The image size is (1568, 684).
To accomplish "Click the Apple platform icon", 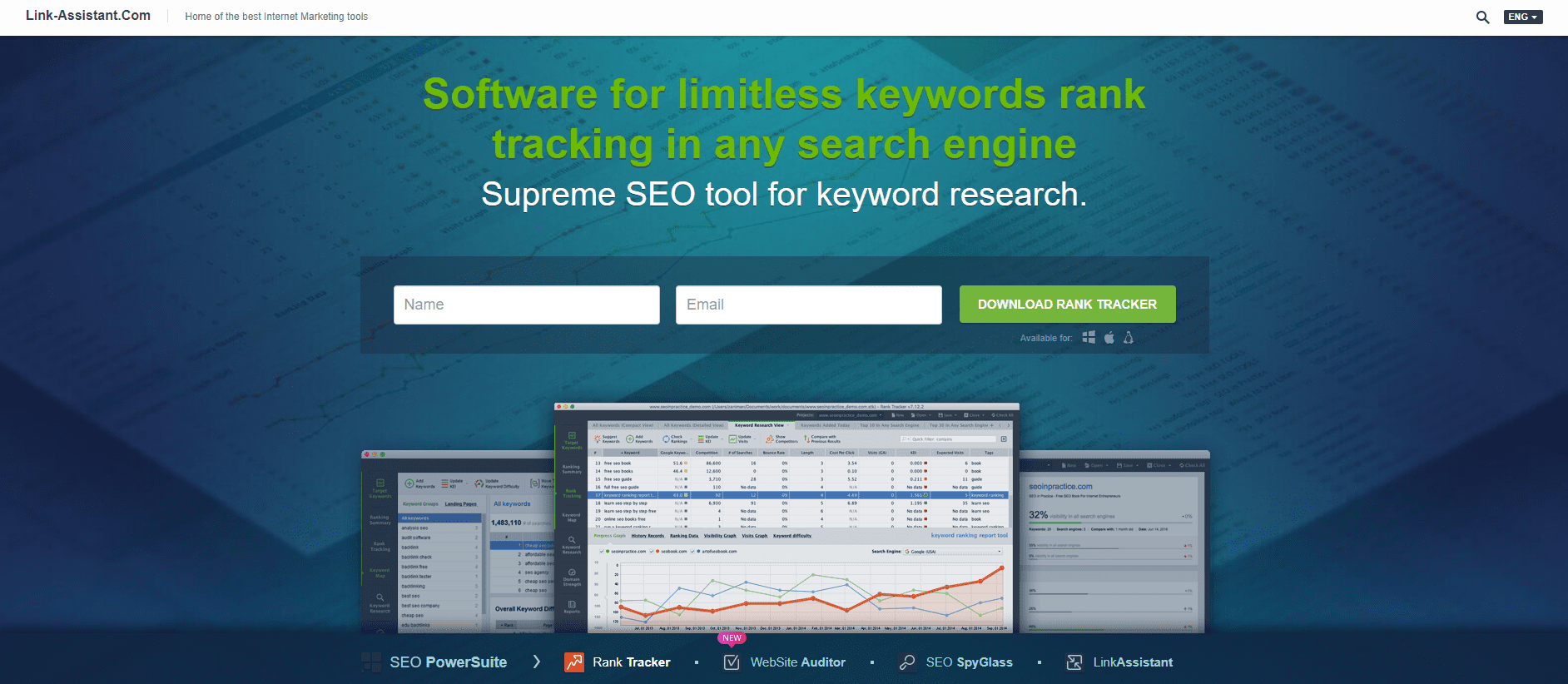I will [x=1109, y=337].
